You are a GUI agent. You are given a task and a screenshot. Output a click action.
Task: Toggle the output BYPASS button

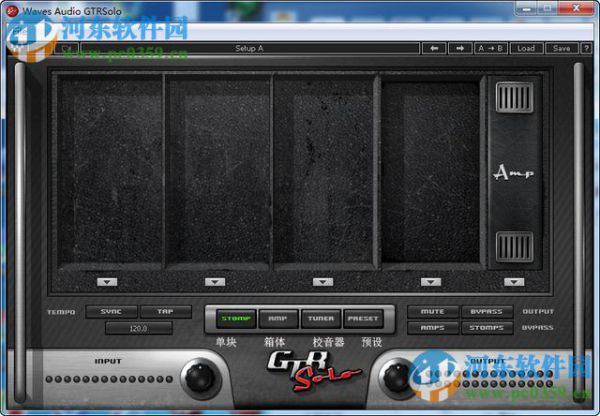coord(487,312)
